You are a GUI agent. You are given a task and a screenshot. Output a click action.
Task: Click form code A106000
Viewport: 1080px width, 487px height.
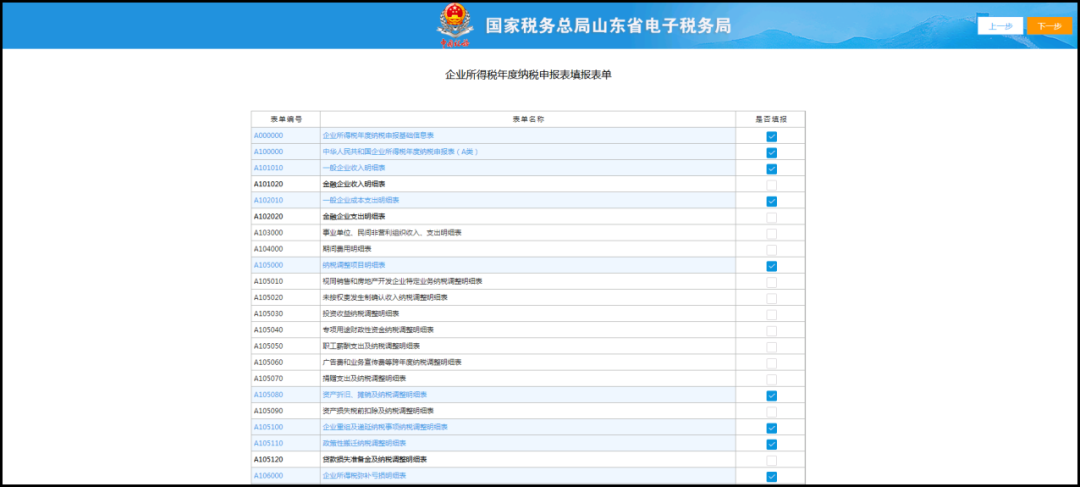[269, 475]
